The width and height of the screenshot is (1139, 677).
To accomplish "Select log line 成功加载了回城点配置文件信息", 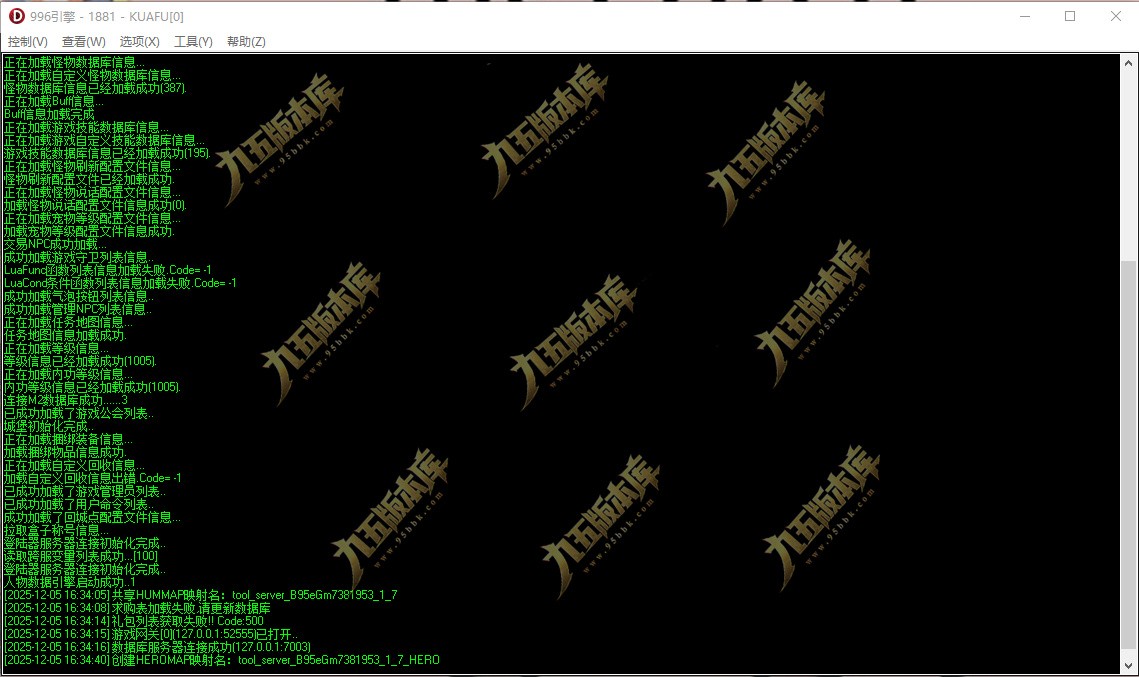I will pos(92,517).
